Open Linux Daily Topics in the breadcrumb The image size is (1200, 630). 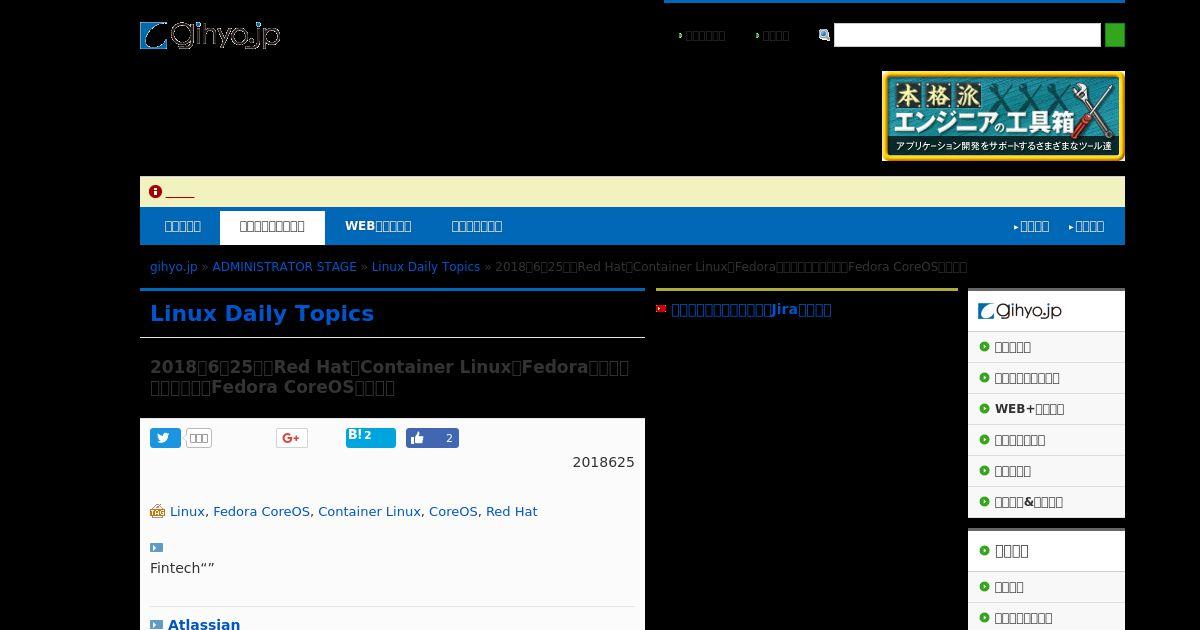click(x=426, y=267)
